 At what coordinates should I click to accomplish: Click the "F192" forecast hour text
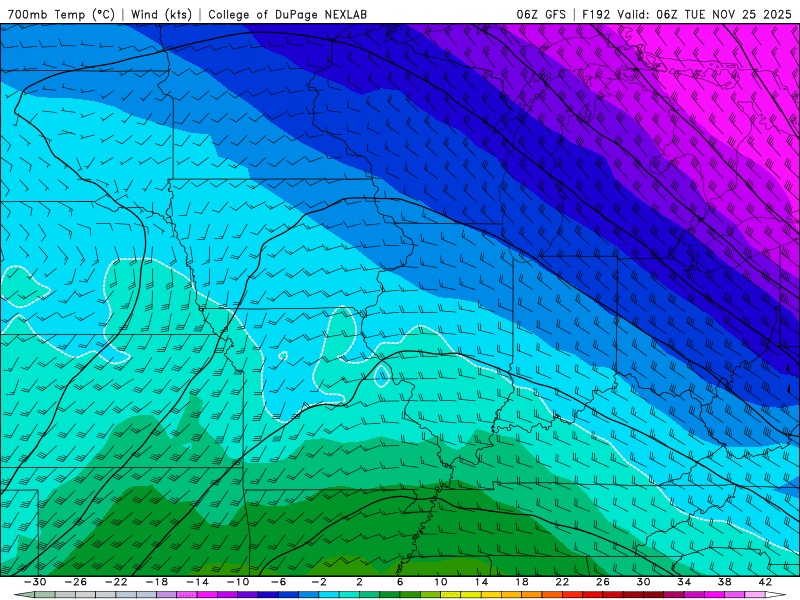tap(596, 14)
